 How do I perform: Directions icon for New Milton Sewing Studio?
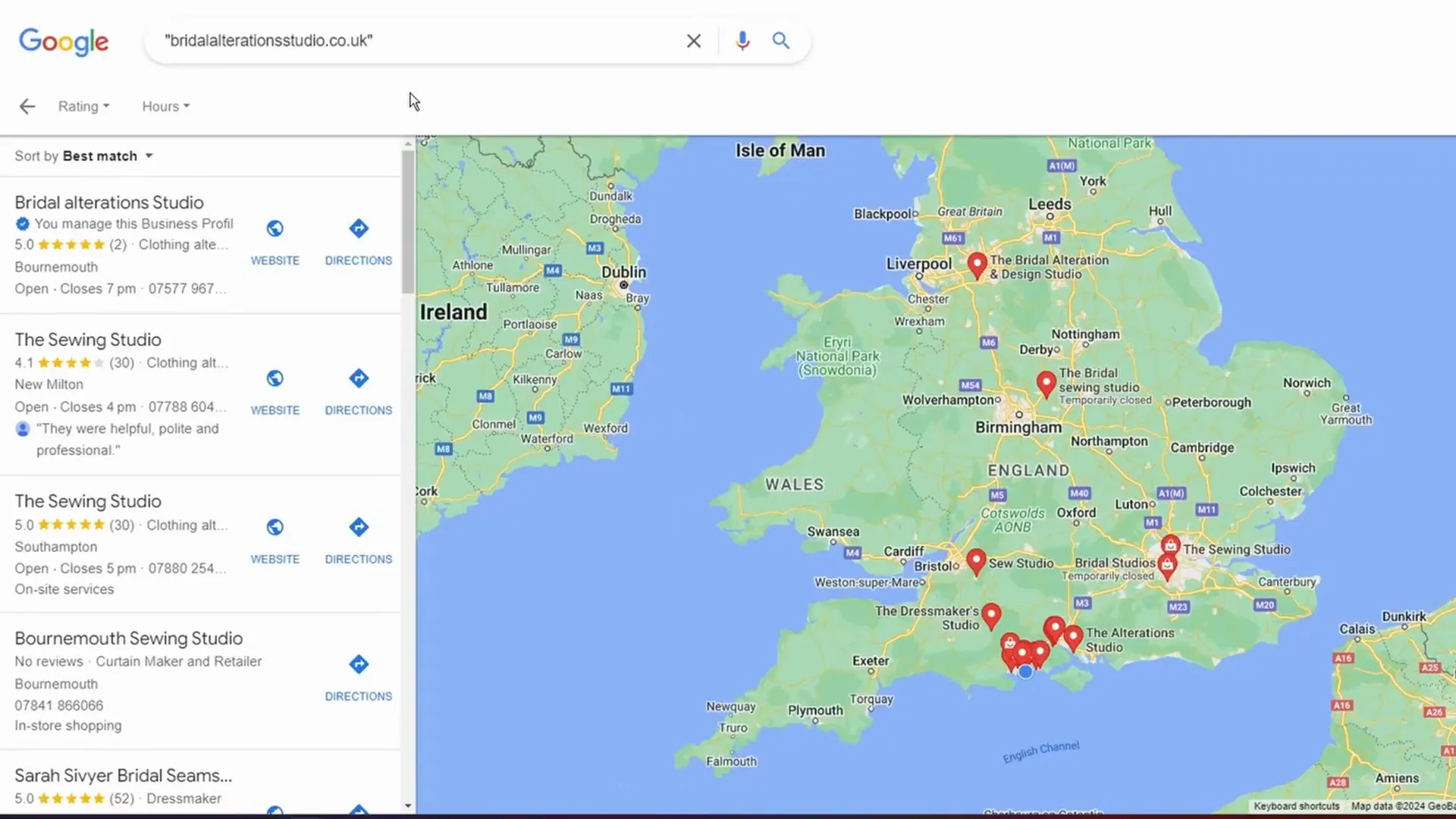359,378
